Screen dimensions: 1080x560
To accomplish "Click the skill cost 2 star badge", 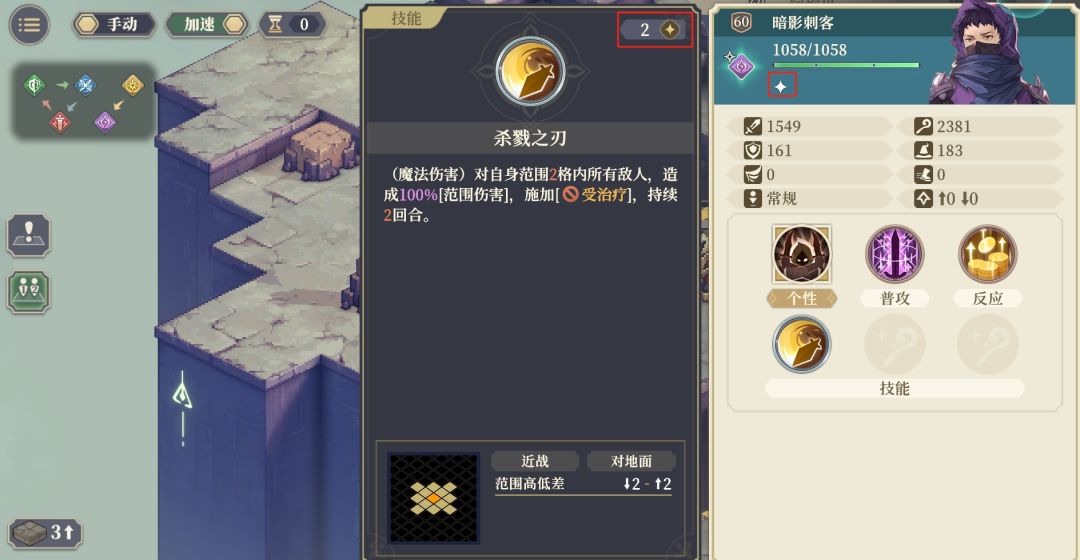I will 653,30.
